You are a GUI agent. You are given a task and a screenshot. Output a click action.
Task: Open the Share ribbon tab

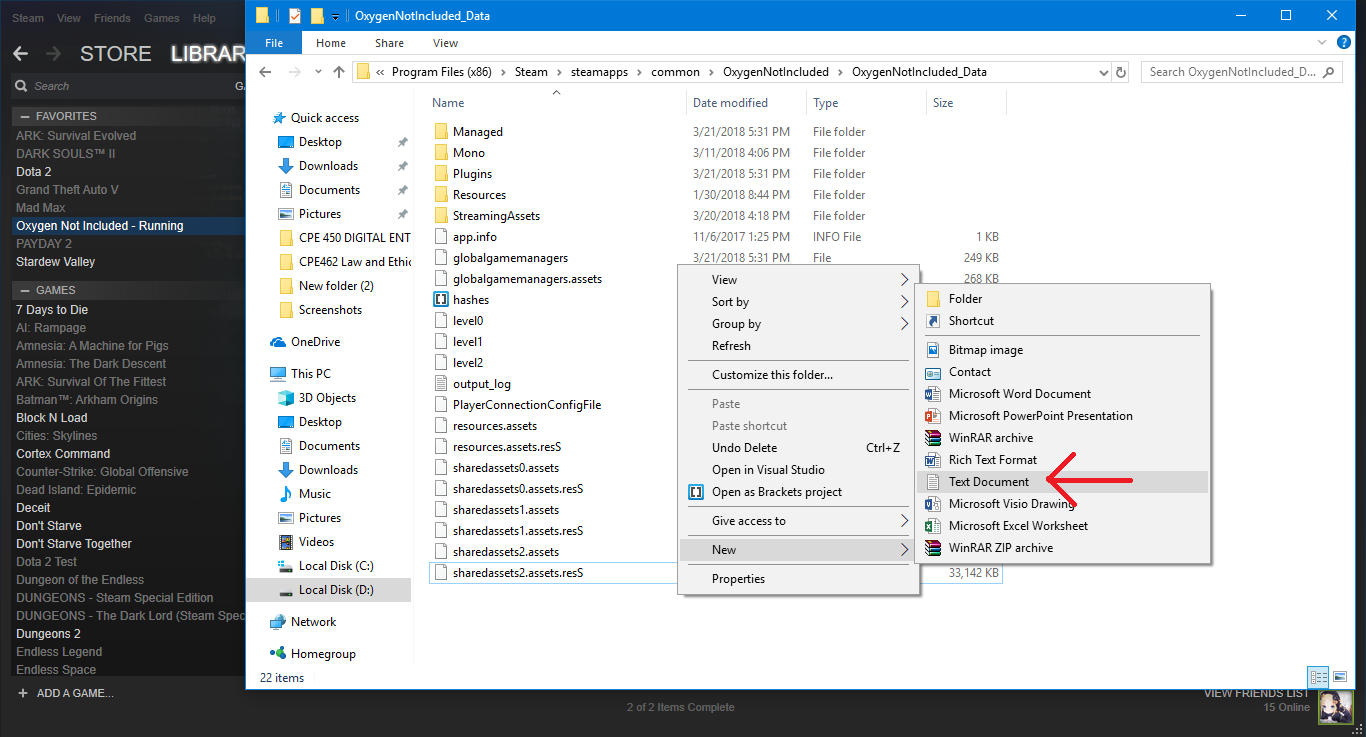click(x=389, y=43)
